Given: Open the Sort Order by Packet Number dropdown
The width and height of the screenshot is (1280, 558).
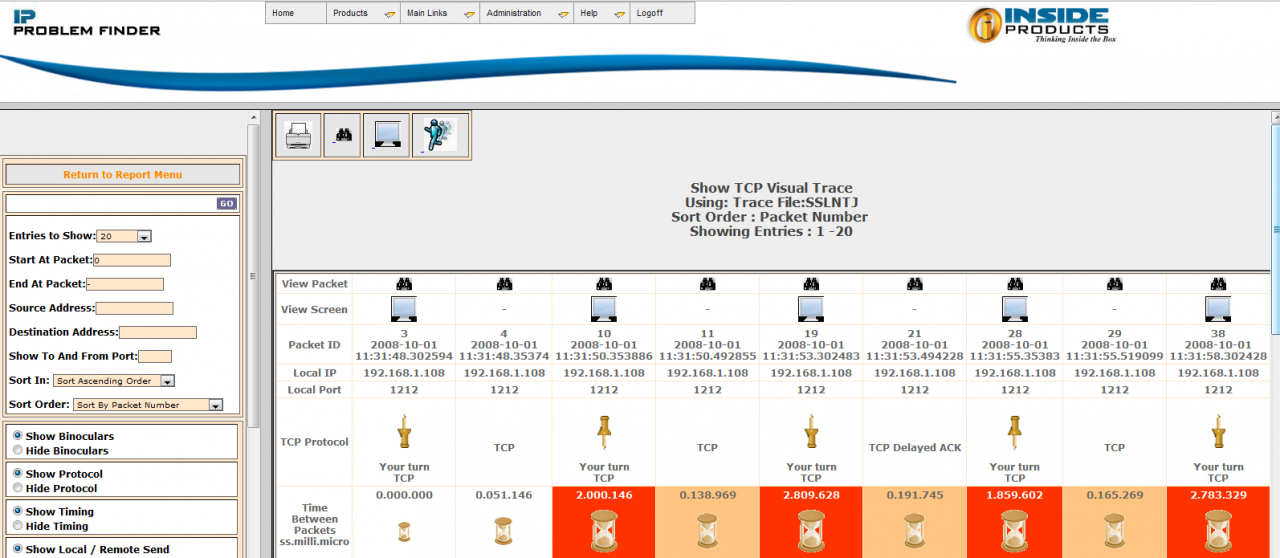Looking at the screenshot, I should point(148,405).
